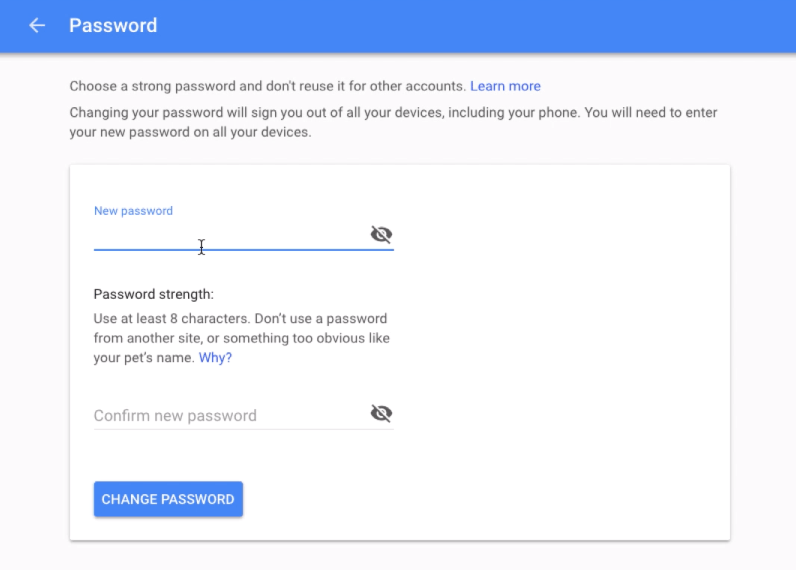The image size is (796, 570).
Task: Click the back arrow in the header
Action: pyautogui.click(x=37, y=25)
